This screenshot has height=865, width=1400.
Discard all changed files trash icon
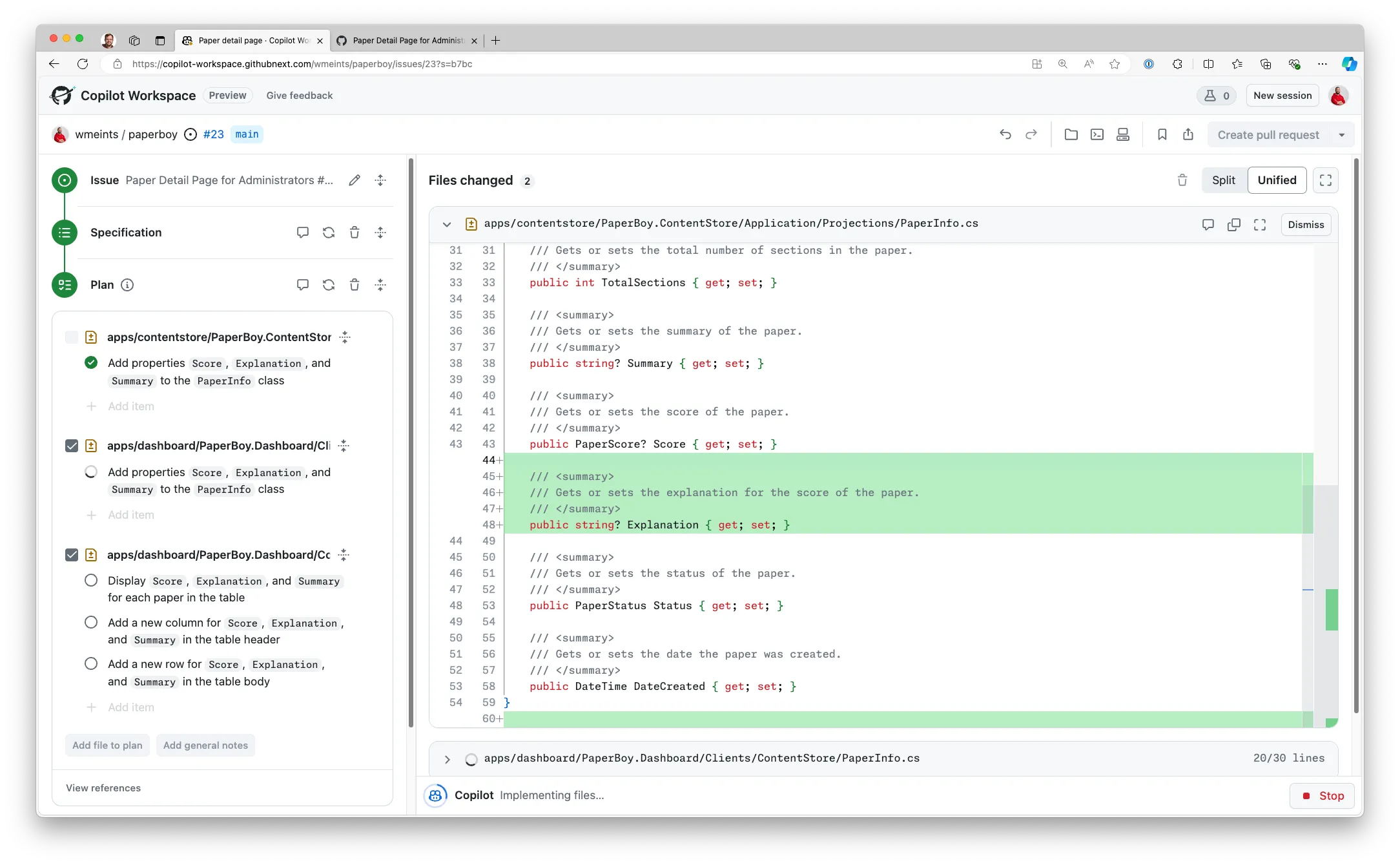click(1182, 180)
